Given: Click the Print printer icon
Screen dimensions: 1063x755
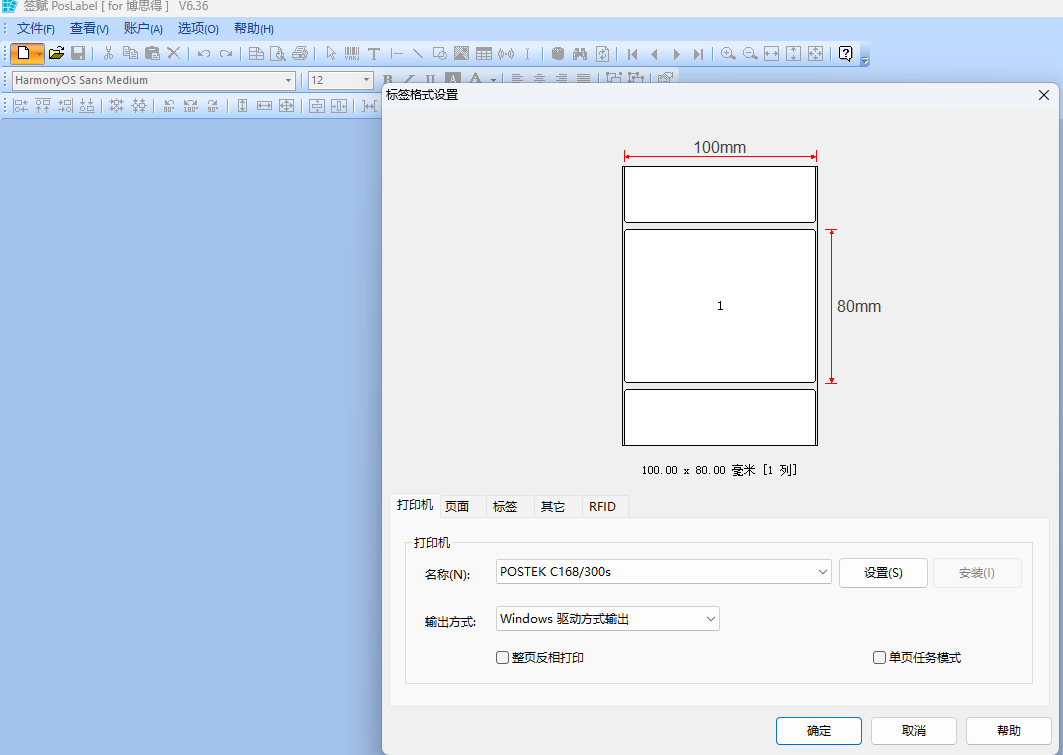Looking at the screenshot, I should point(300,54).
